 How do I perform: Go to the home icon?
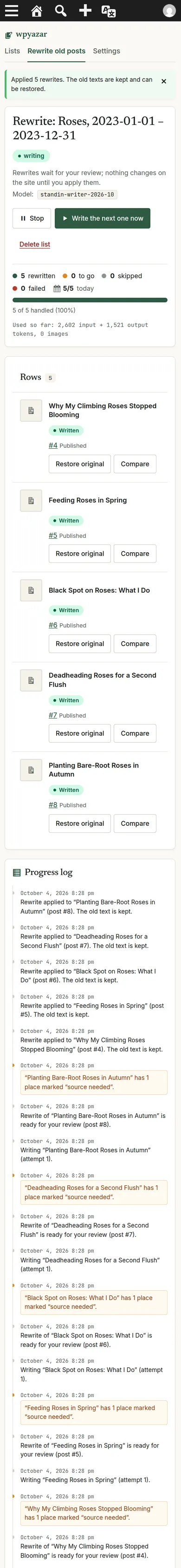point(37,10)
